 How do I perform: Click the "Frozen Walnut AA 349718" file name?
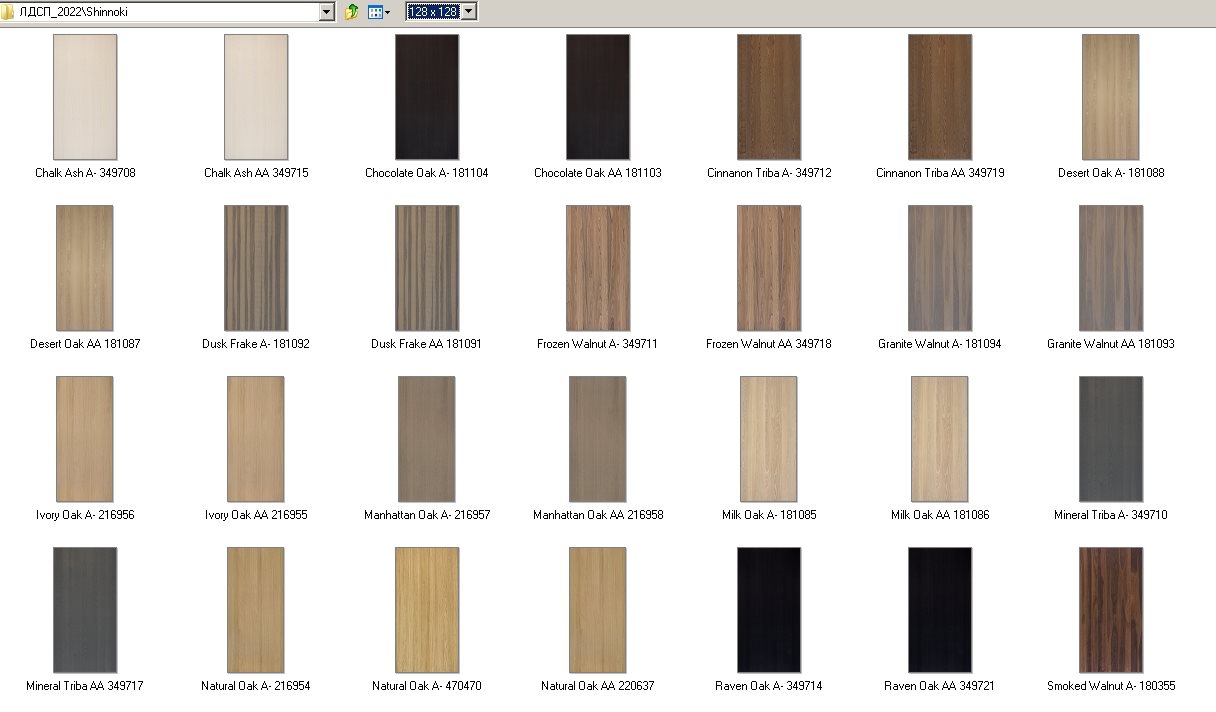(769, 344)
